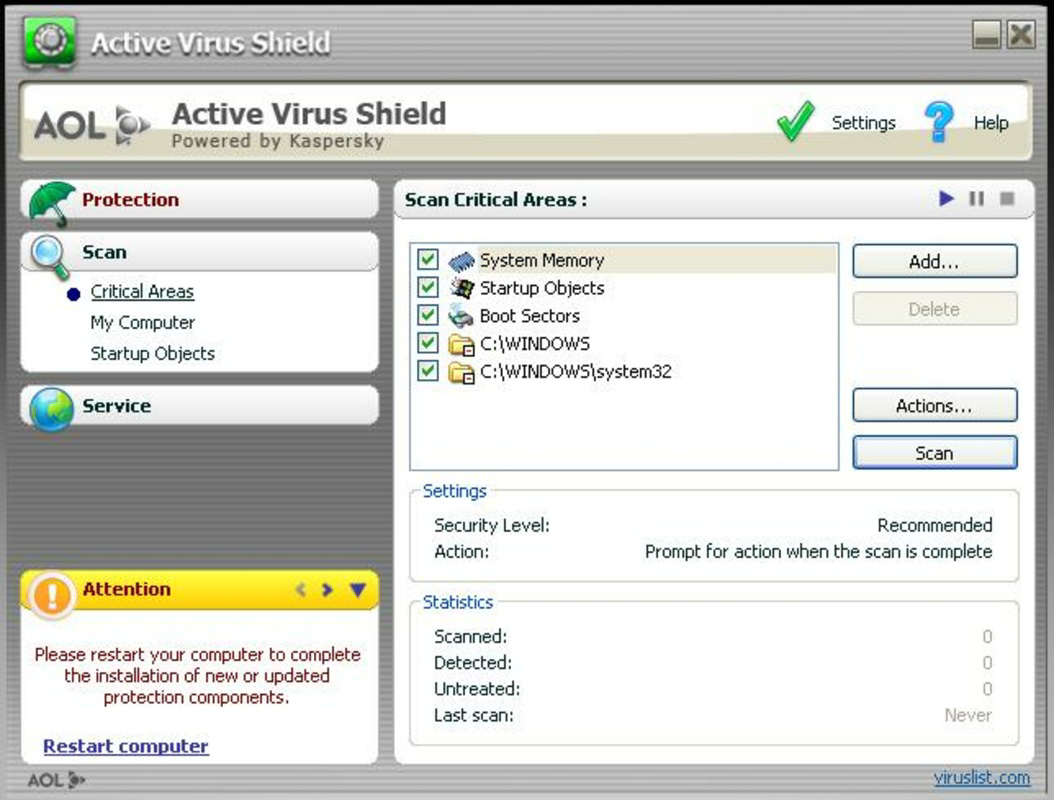Click the Last scan Never value
Viewport: 1054px width, 800px height.
click(968, 715)
